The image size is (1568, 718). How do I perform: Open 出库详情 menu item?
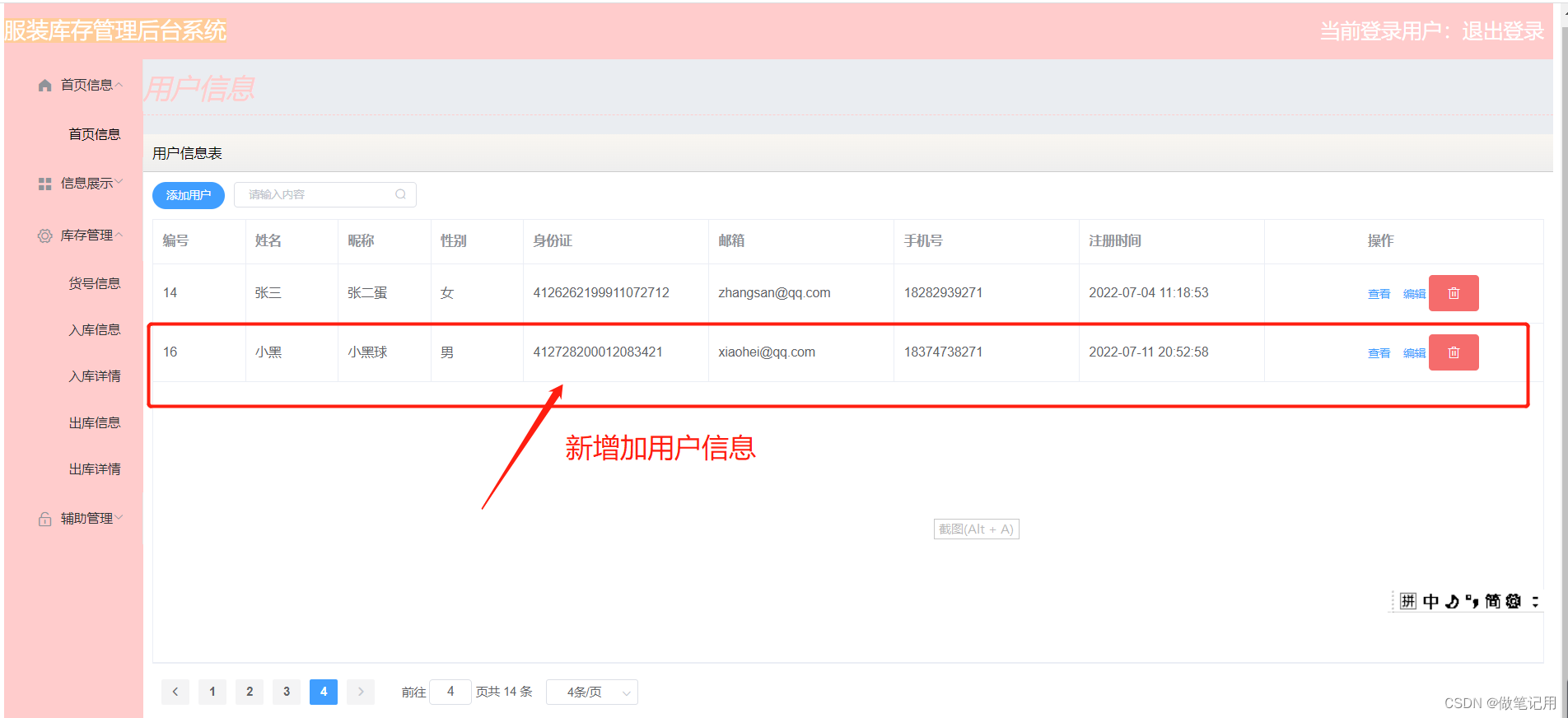[95, 469]
